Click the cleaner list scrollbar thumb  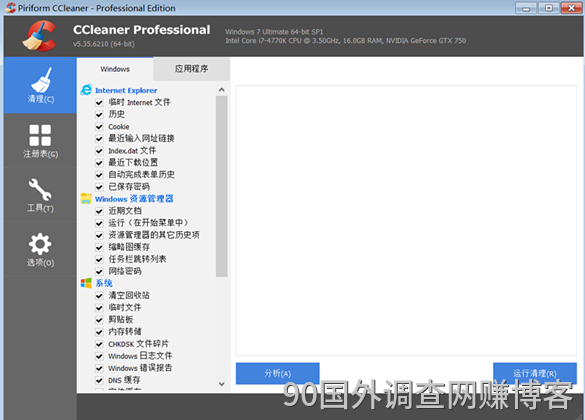pos(222,186)
